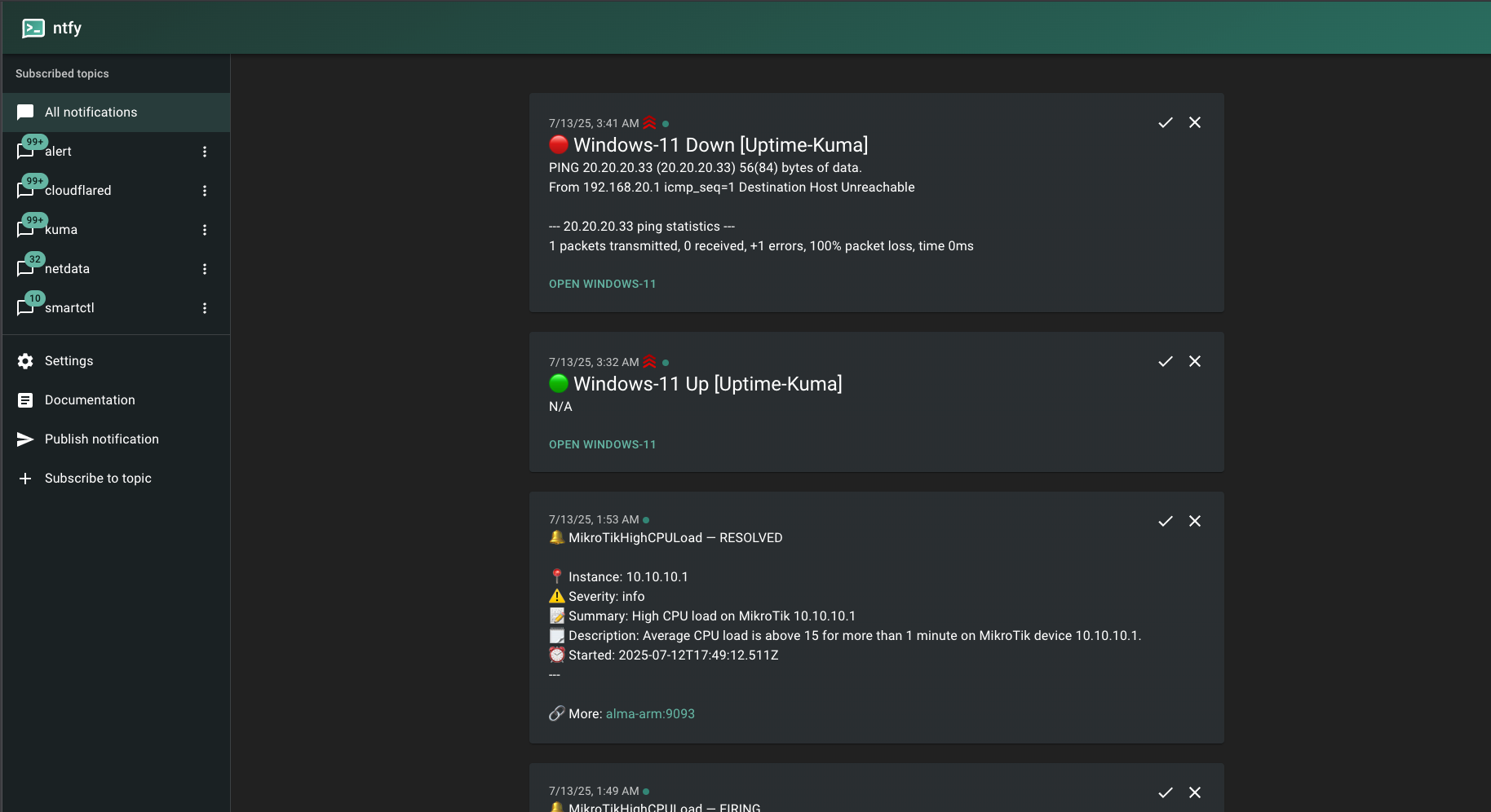The image size is (1491, 812).
Task: Click the new-message dot on 1:53 AM notification
Action: point(646,520)
